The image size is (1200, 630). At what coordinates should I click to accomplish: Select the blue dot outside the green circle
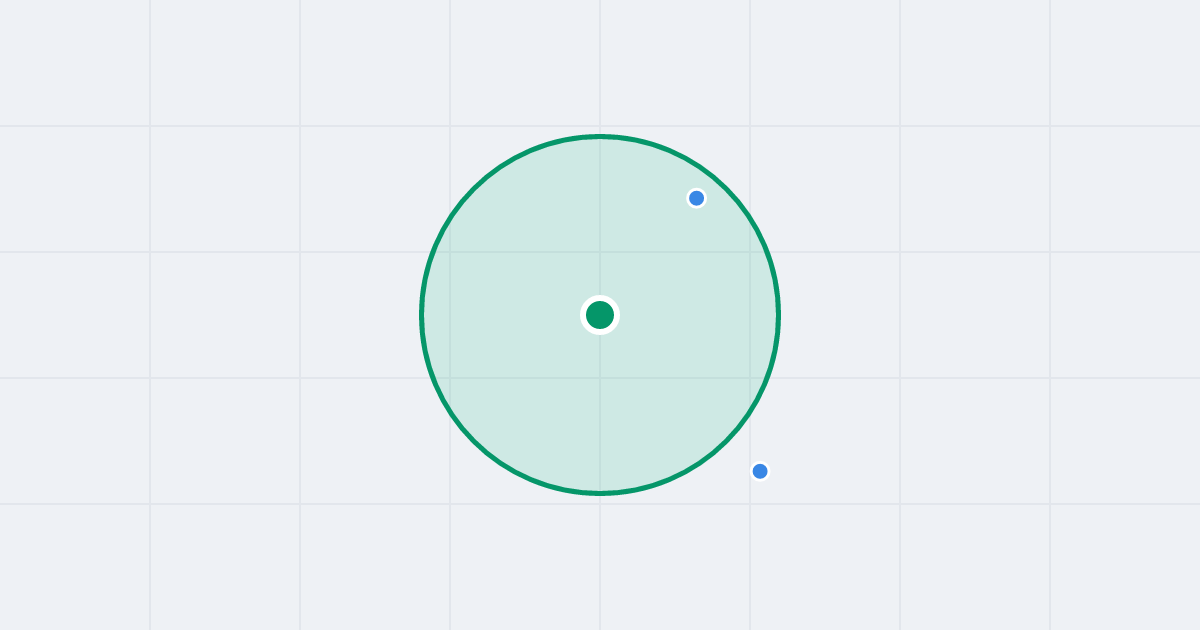pyautogui.click(x=760, y=471)
